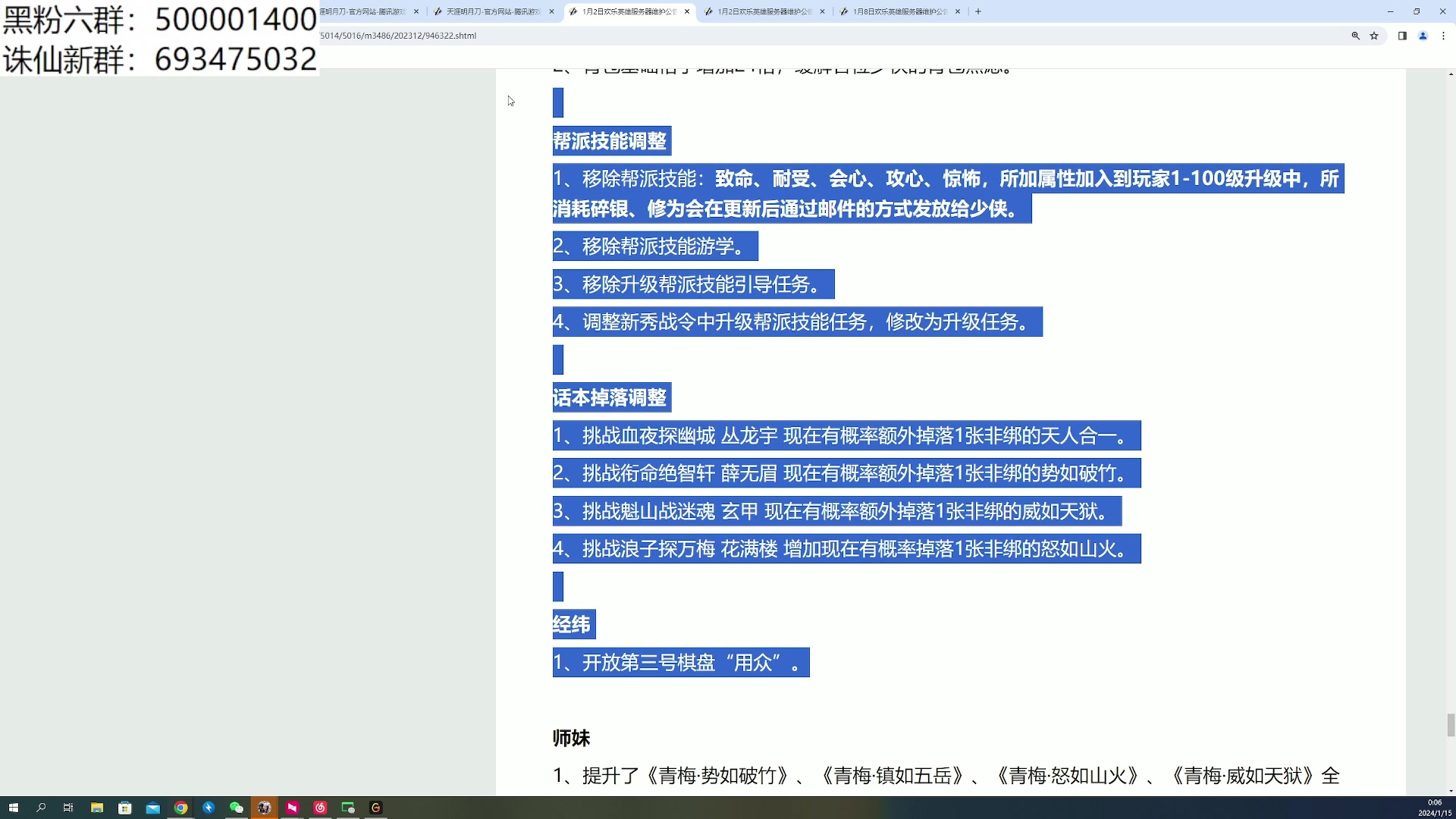The height and width of the screenshot is (819, 1456).
Task: Open the Chrome profile avatar
Action: (1423, 36)
